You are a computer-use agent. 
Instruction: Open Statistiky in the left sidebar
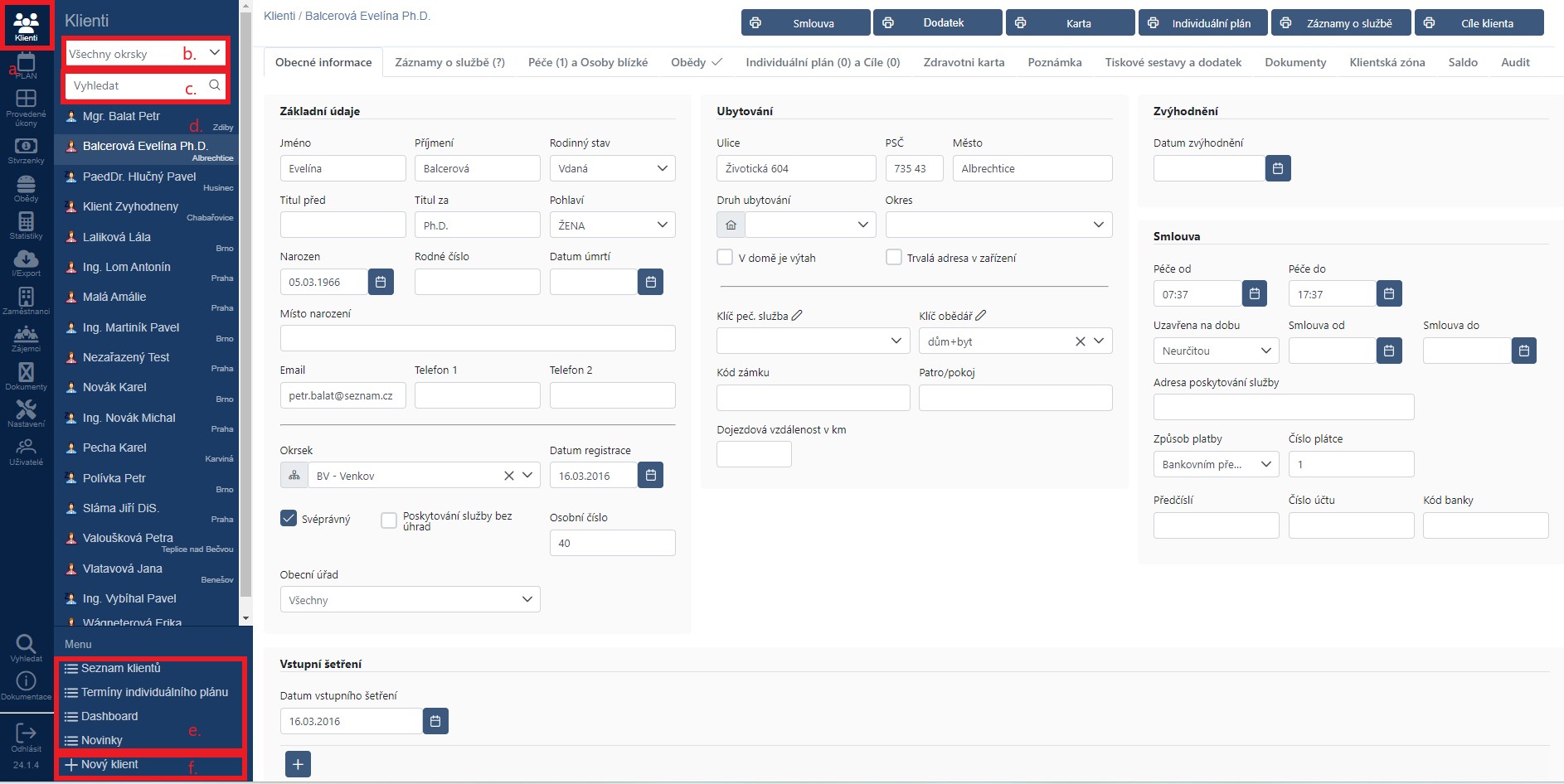[26, 223]
